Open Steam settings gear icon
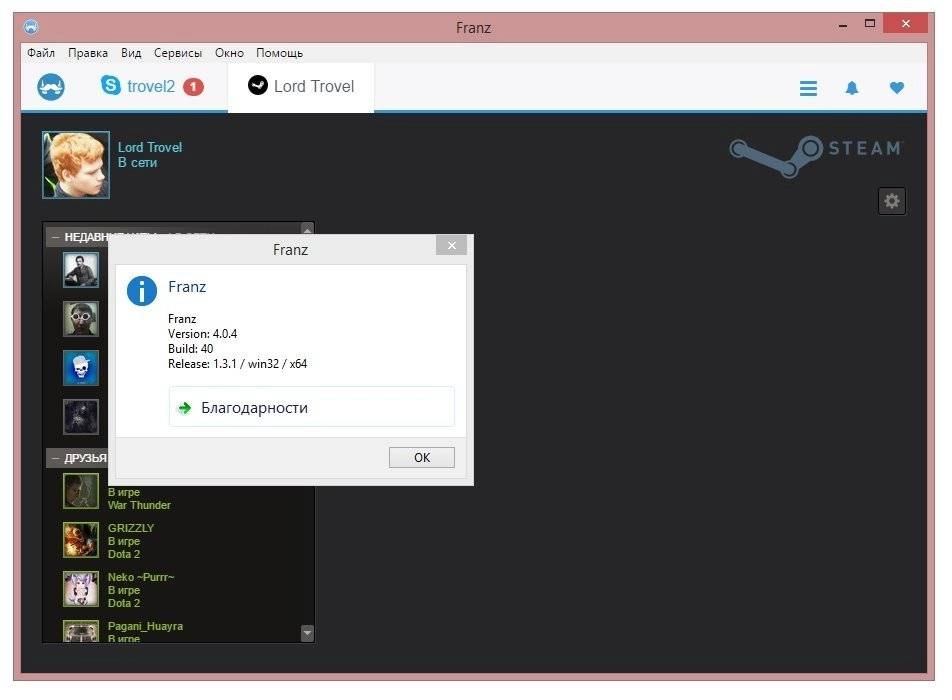 coord(891,201)
